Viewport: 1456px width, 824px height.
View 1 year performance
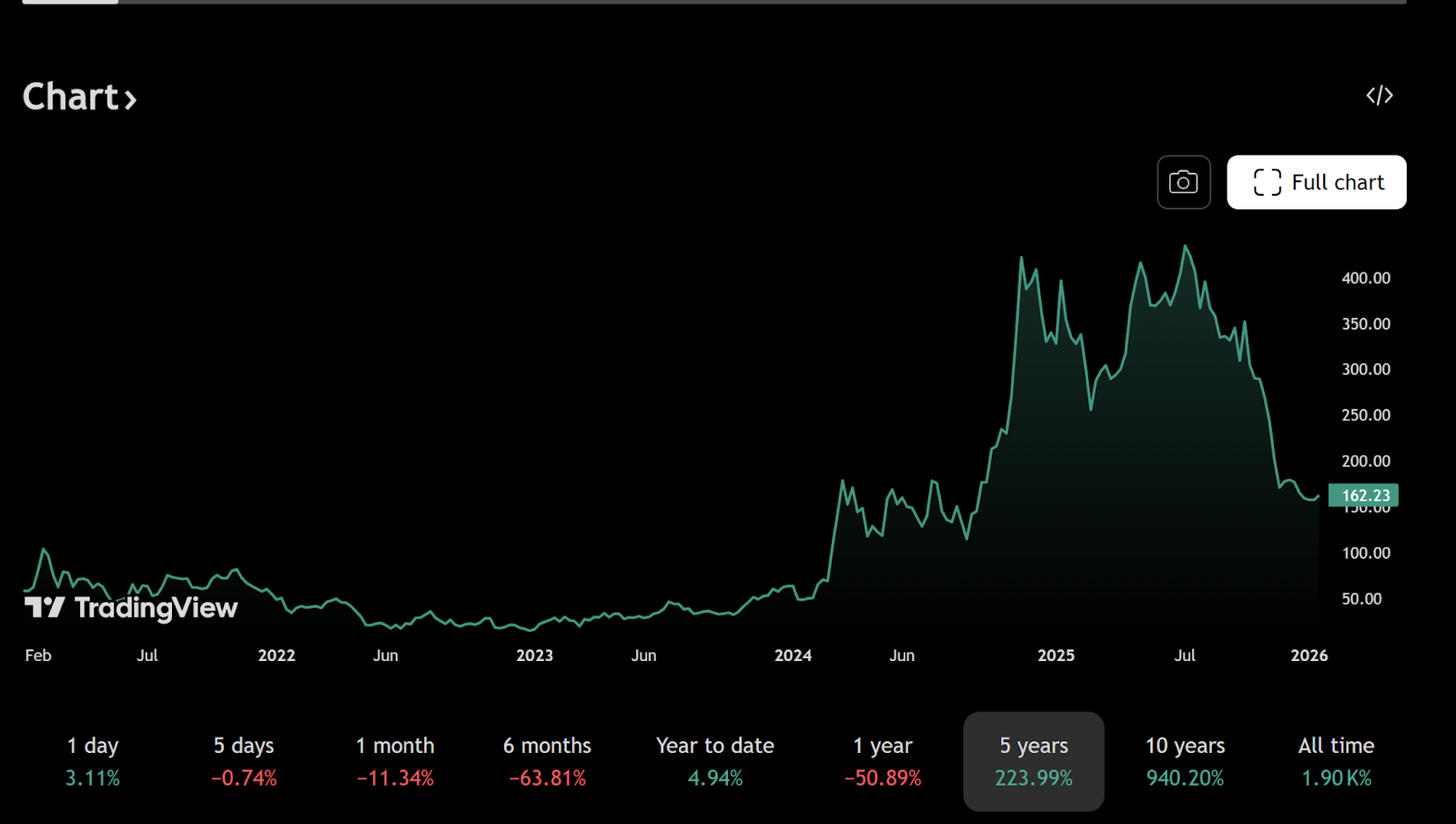pyautogui.click(x=882, y=760)
